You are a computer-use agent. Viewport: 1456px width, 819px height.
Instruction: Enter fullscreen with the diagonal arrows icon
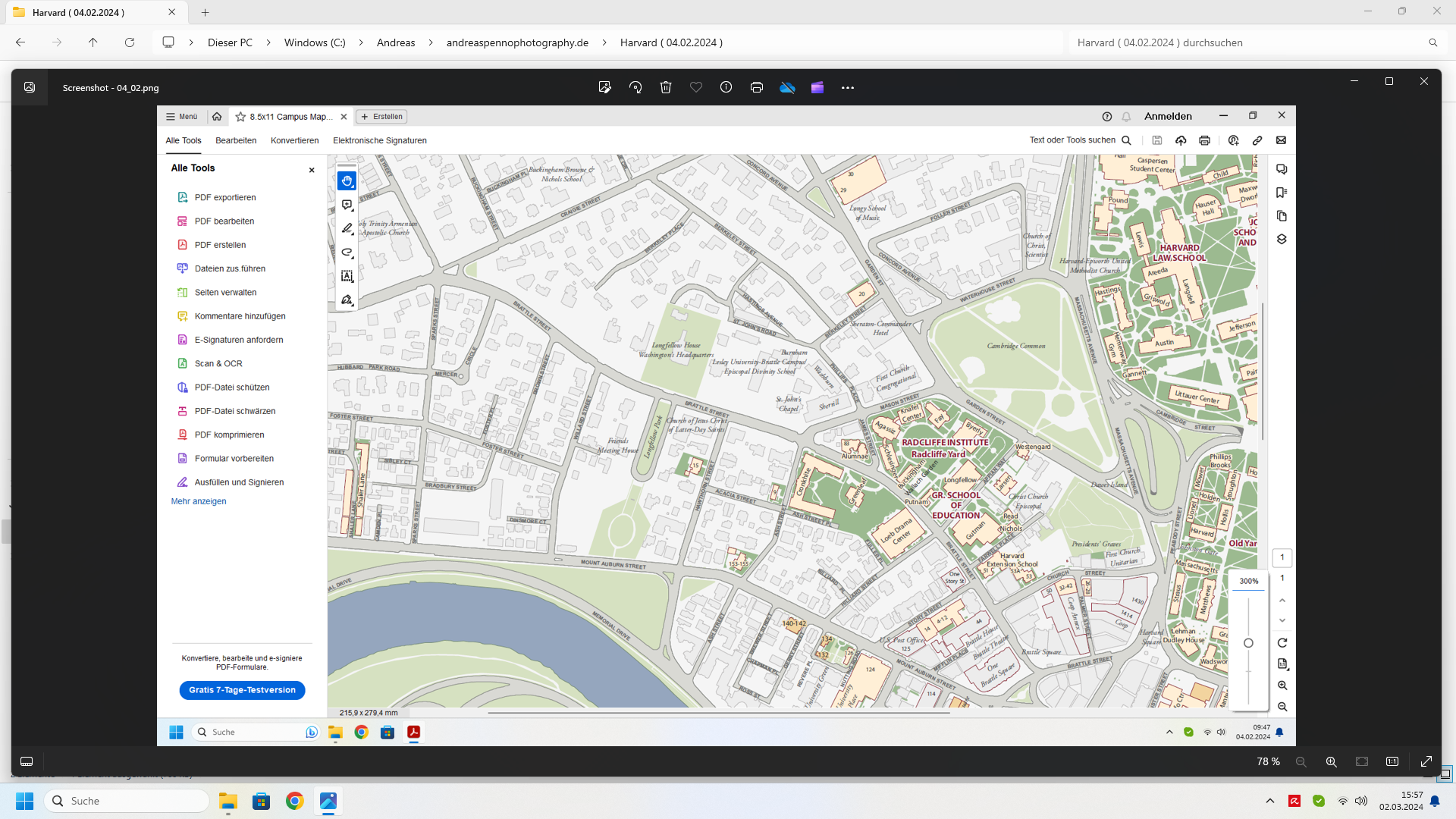click(1426, 761)
